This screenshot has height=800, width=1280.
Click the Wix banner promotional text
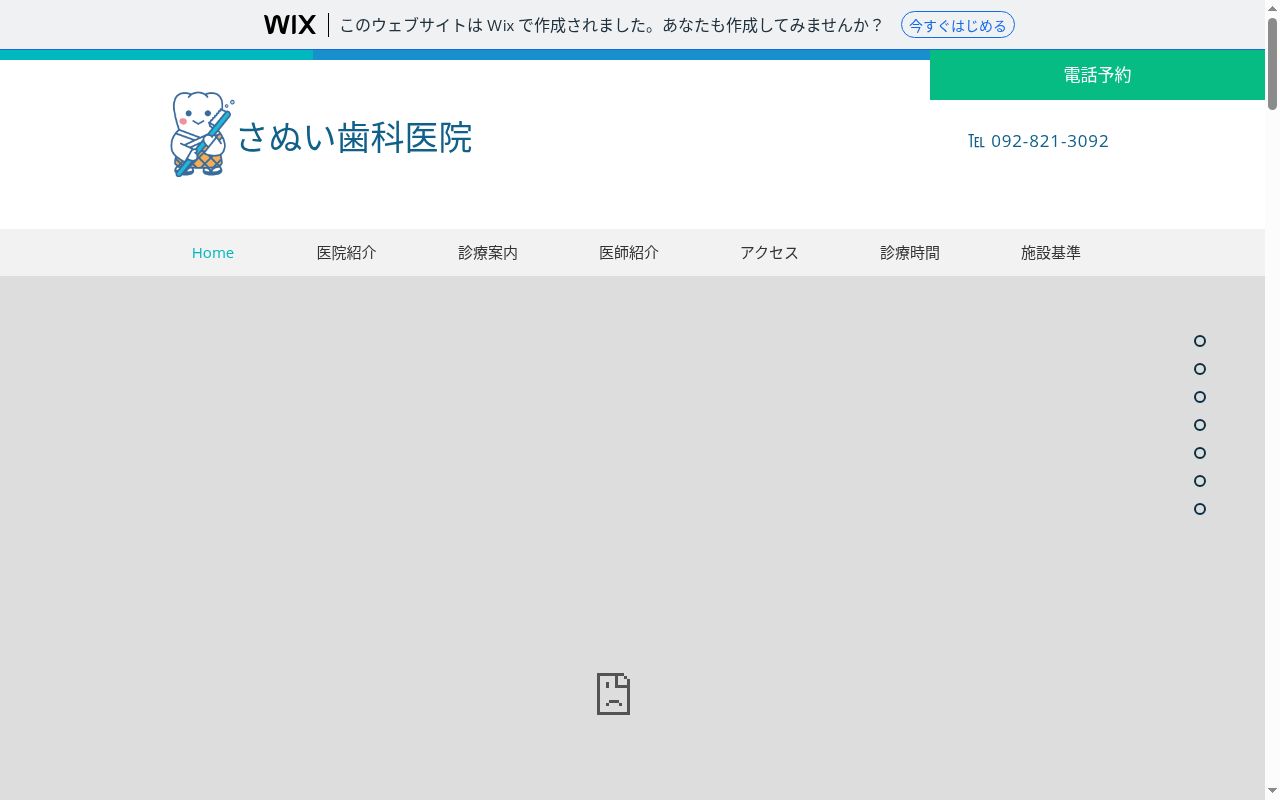(611, 25)
